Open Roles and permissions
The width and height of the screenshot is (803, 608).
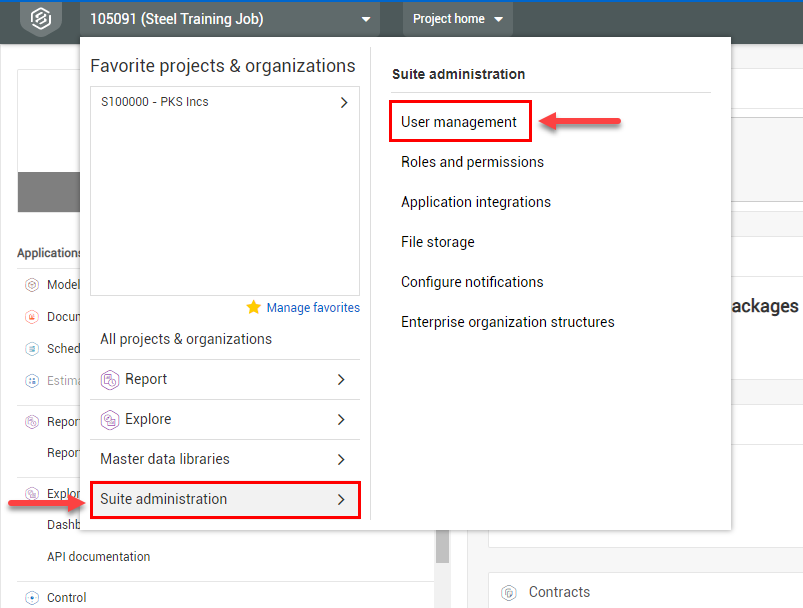pyautogui.click(x=472, y=162)
